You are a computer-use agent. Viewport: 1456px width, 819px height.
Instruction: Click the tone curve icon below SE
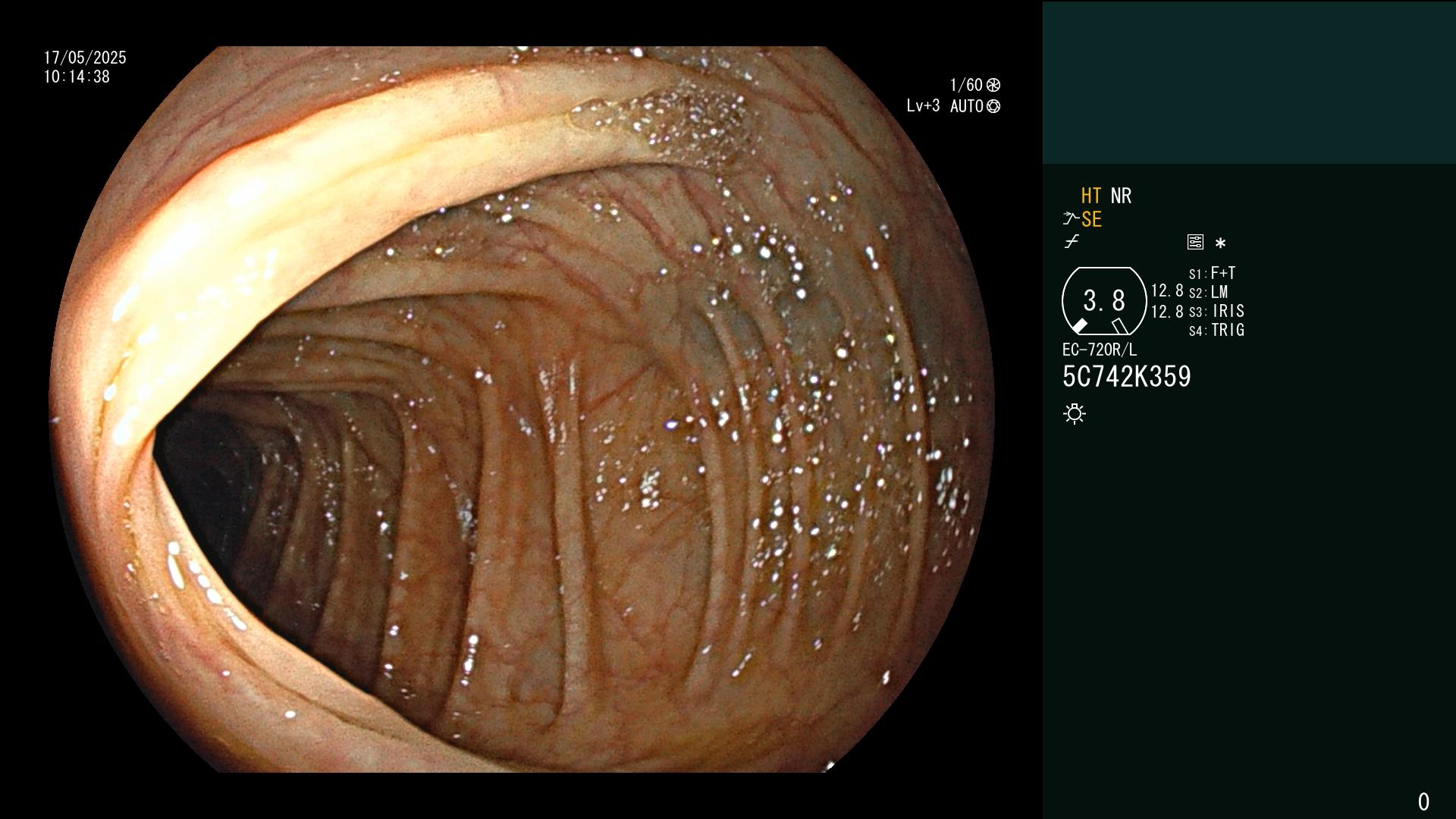[x=1072, y=242]
